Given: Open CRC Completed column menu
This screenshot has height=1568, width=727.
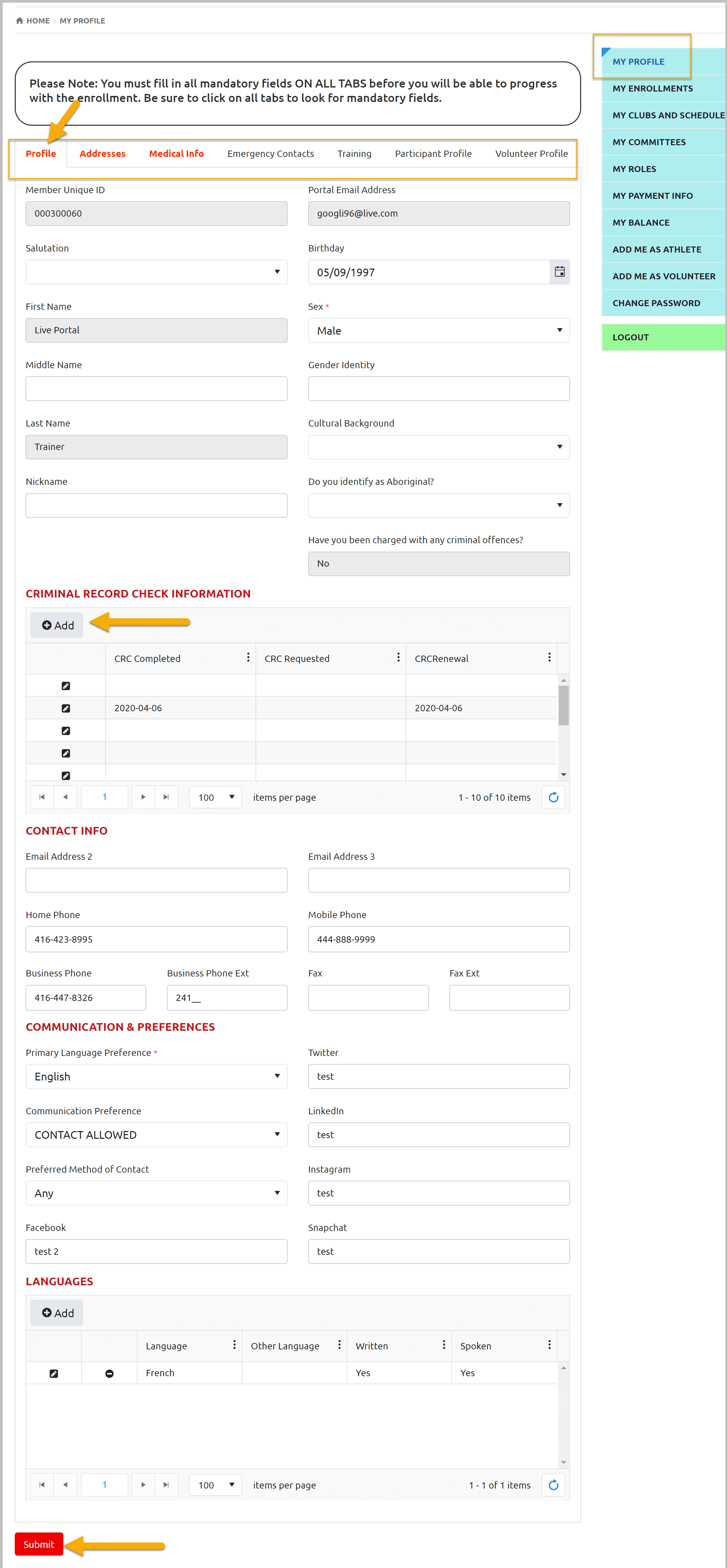Looking at the screenshot, I should 248,657.
